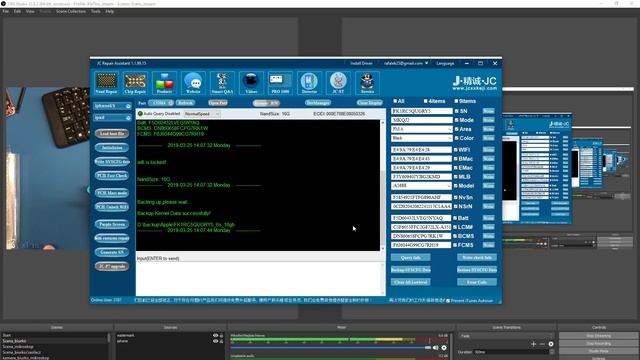The width and height of the screenshot is (640, 360).
Task: Open the Service penguin icon
Action: (367, 83)
